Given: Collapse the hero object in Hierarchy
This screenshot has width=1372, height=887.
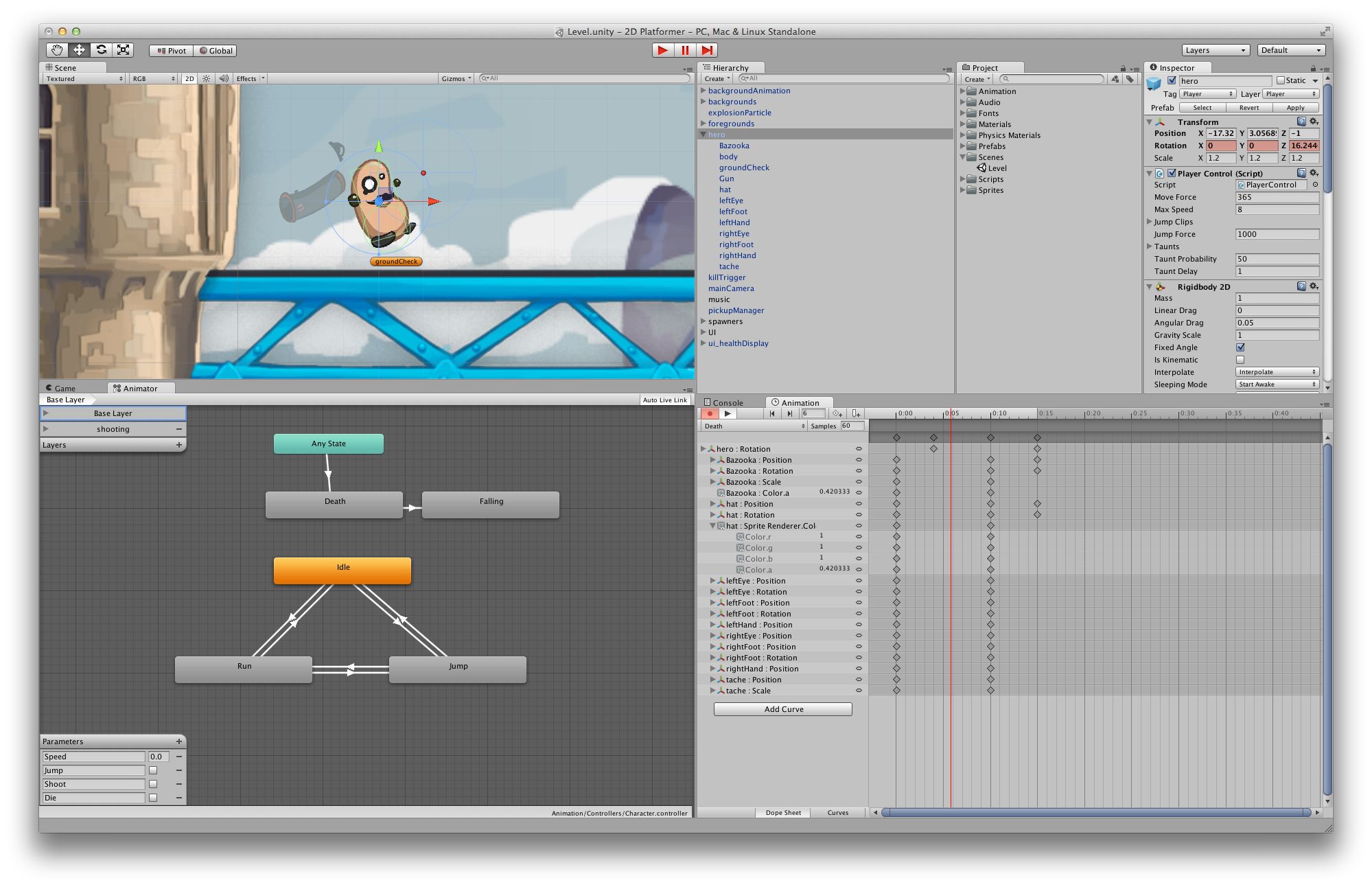Looking at the screenshot, I should coord(703,135).
